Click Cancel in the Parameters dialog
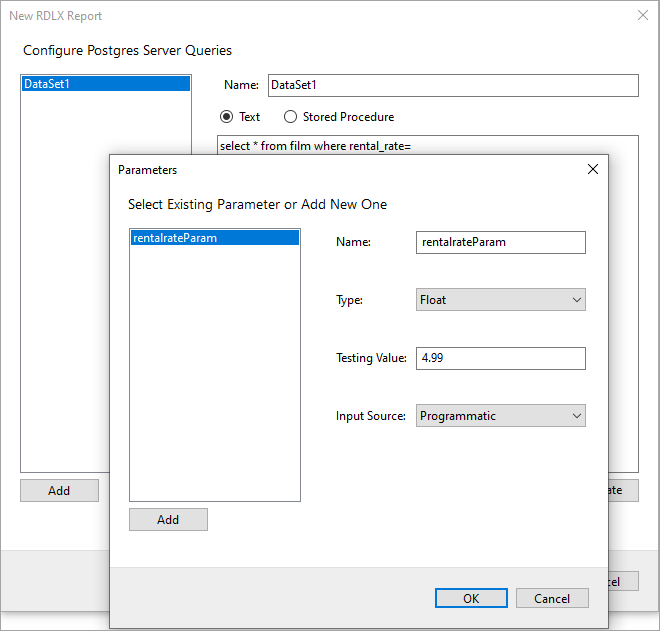Screen dimensions: 660x631 (x=552, y=598)
